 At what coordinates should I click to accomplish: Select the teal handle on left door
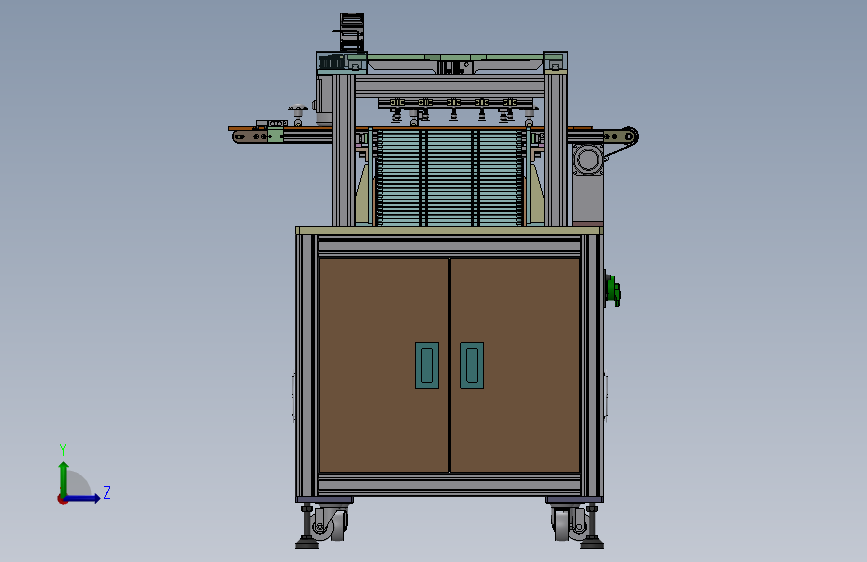(x=427, y=365)
